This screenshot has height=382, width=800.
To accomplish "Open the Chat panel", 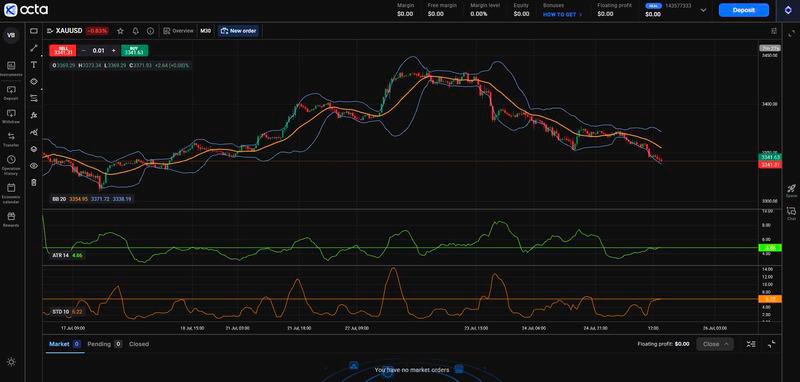I will 791,213.
